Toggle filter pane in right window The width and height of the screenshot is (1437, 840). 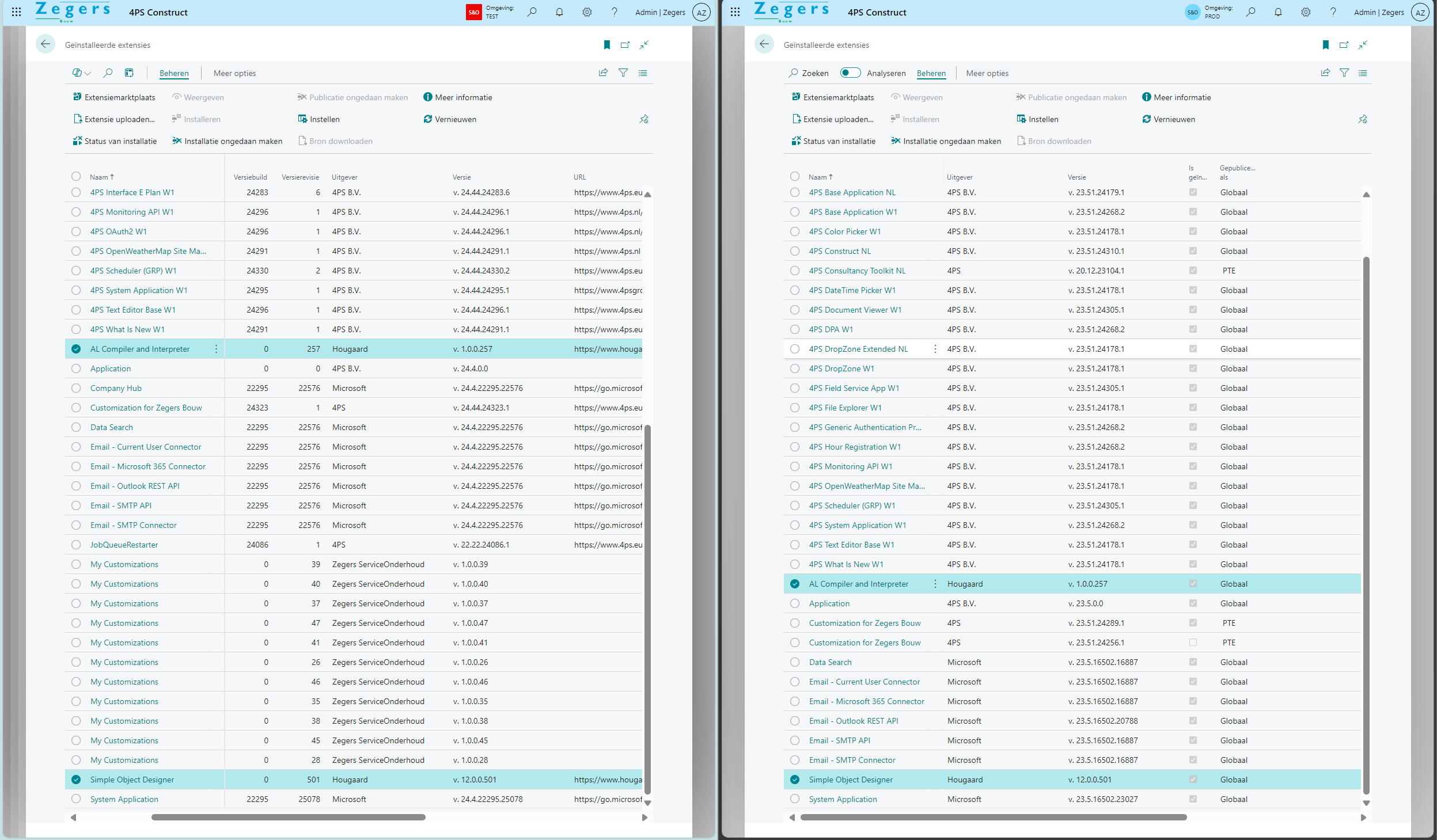coord(1344,73)
